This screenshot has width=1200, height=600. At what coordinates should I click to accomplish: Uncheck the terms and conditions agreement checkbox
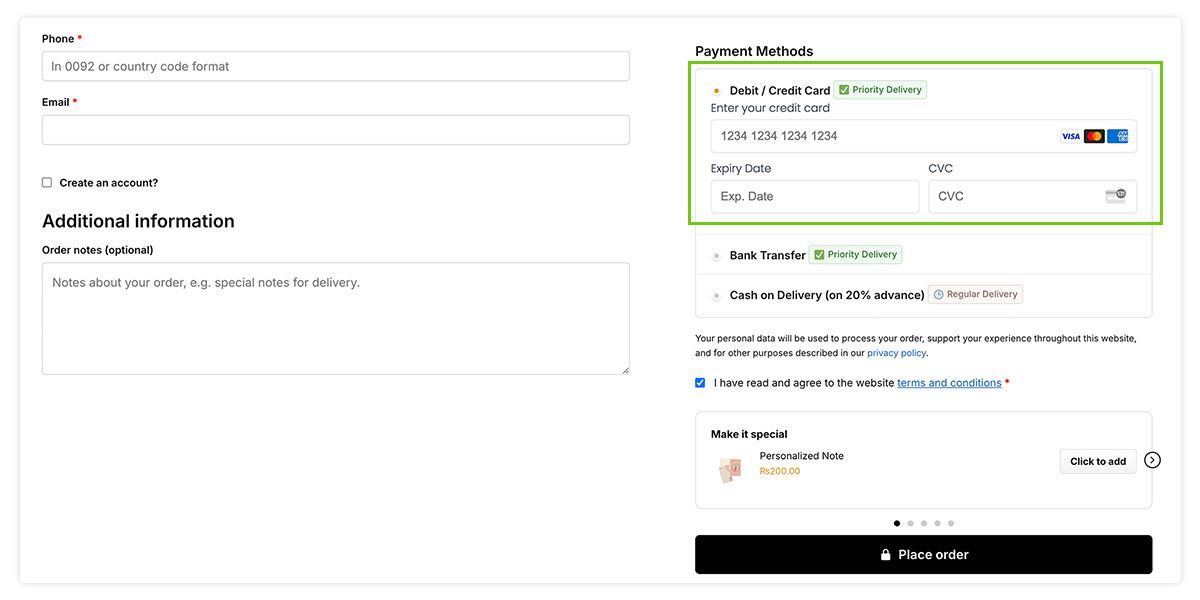(700, 383)
